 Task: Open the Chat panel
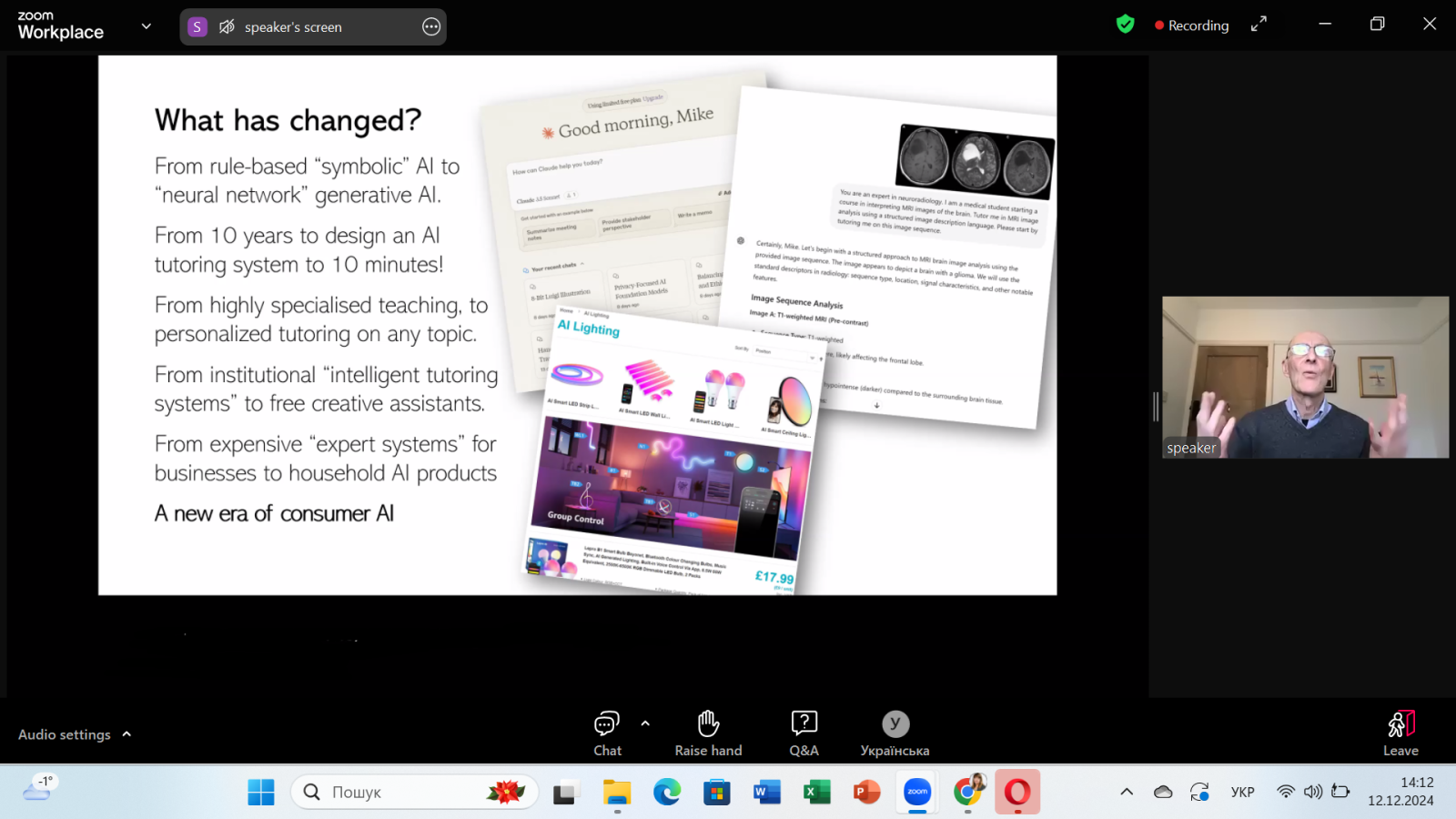tap(607, 733)
